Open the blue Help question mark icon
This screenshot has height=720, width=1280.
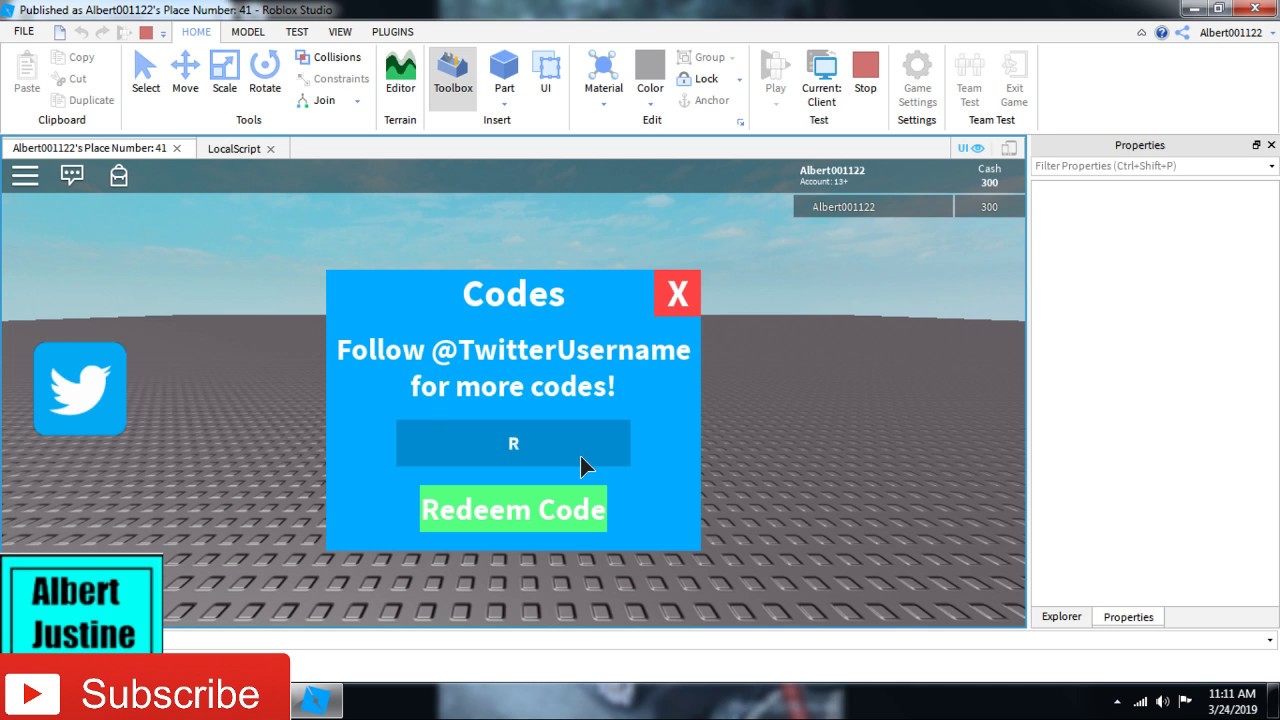pos(1161,33)
